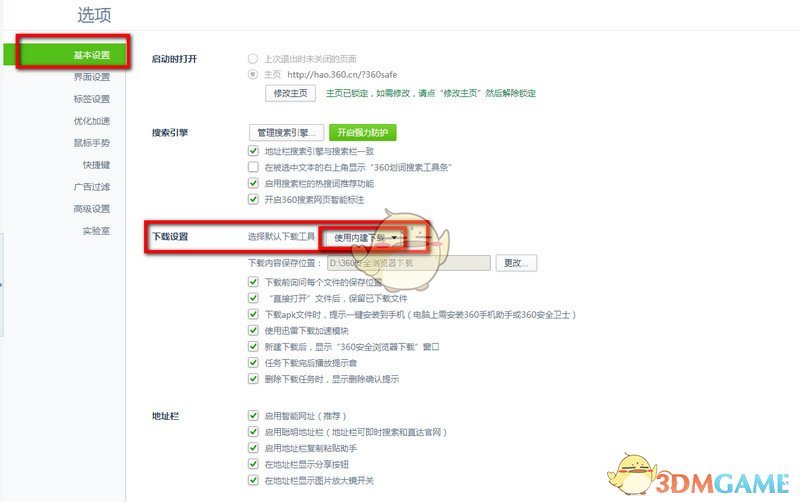Open 实验室 sidebar item
The width and height of the screenshot is (800, 502).
[x=96, y=231]
